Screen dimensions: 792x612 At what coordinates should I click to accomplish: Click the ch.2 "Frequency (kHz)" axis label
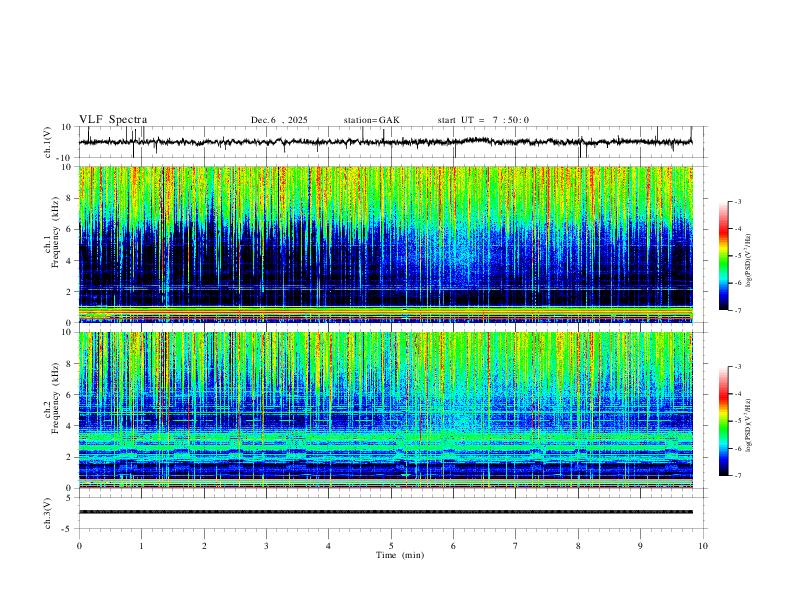tap(55, 397)
